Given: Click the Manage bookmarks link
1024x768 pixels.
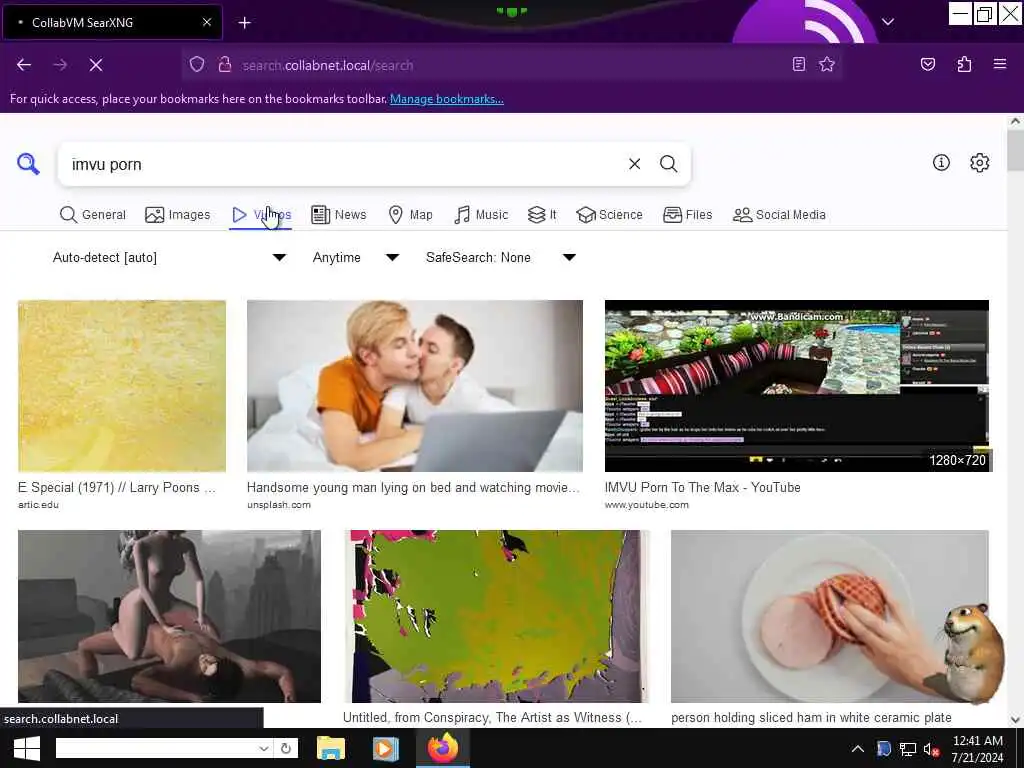Looking at the screenshot, I should [447, 99].
